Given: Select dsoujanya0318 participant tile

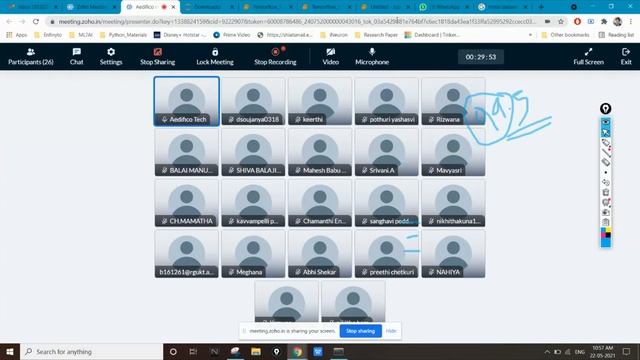Looking at the screenshot, I should [x=253, y=101].
